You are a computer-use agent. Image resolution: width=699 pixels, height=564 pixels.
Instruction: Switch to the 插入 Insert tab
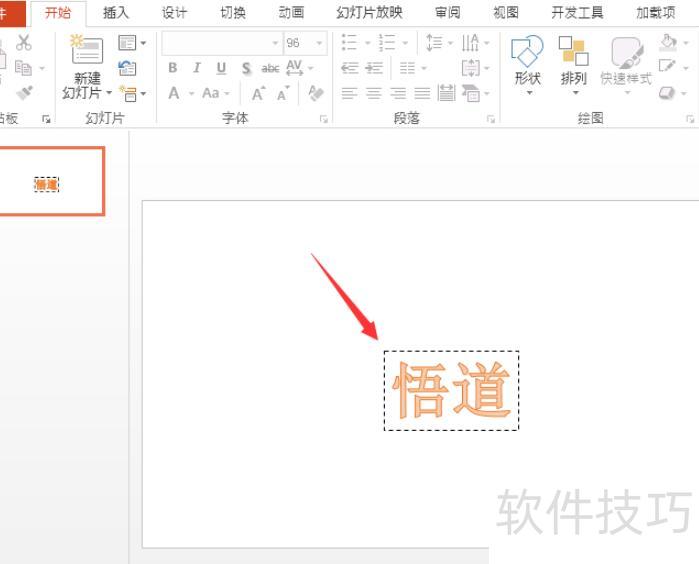point(116,12)
